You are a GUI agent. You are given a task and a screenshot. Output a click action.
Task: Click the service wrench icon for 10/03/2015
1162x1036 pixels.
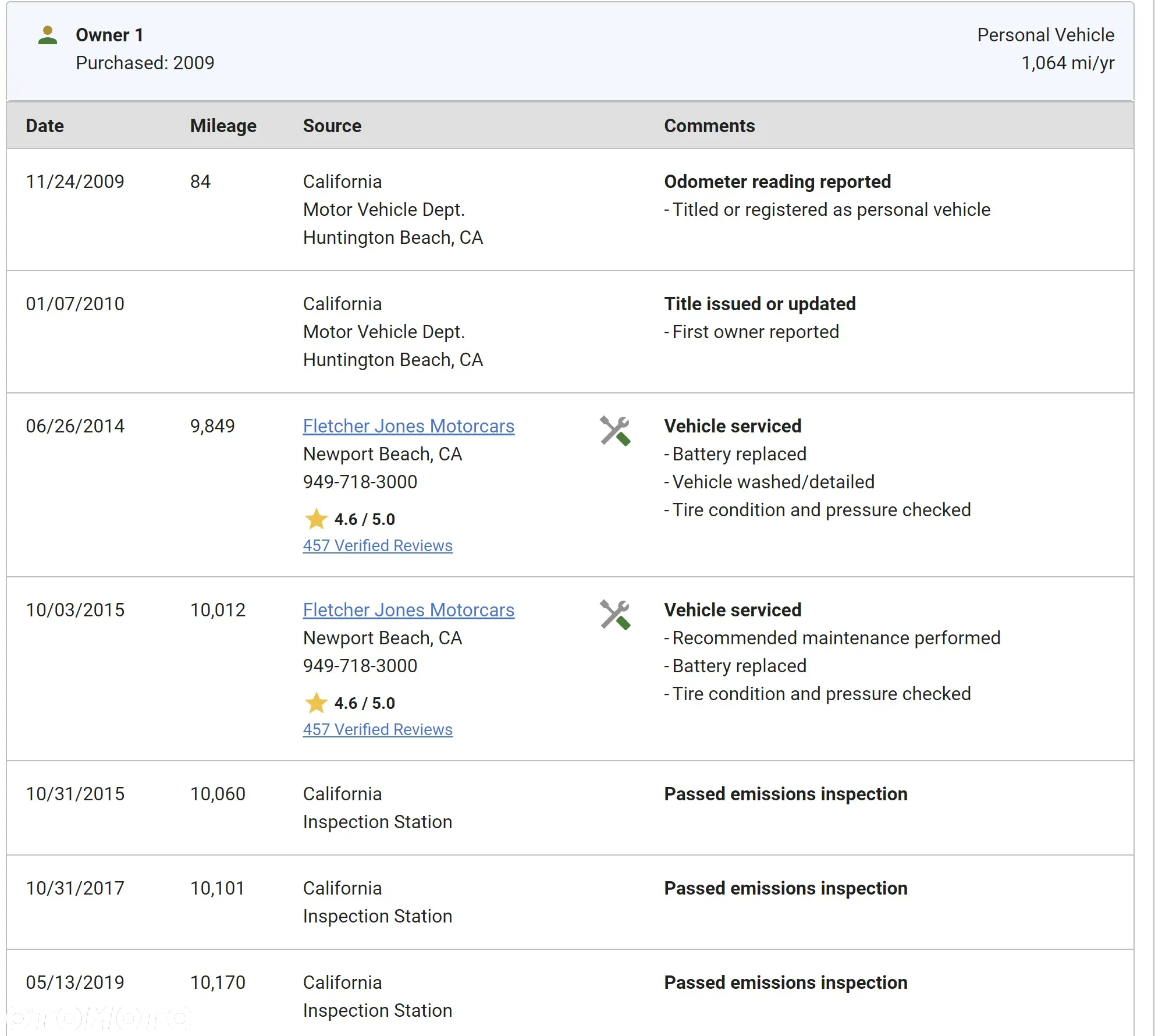coord(615,615)
